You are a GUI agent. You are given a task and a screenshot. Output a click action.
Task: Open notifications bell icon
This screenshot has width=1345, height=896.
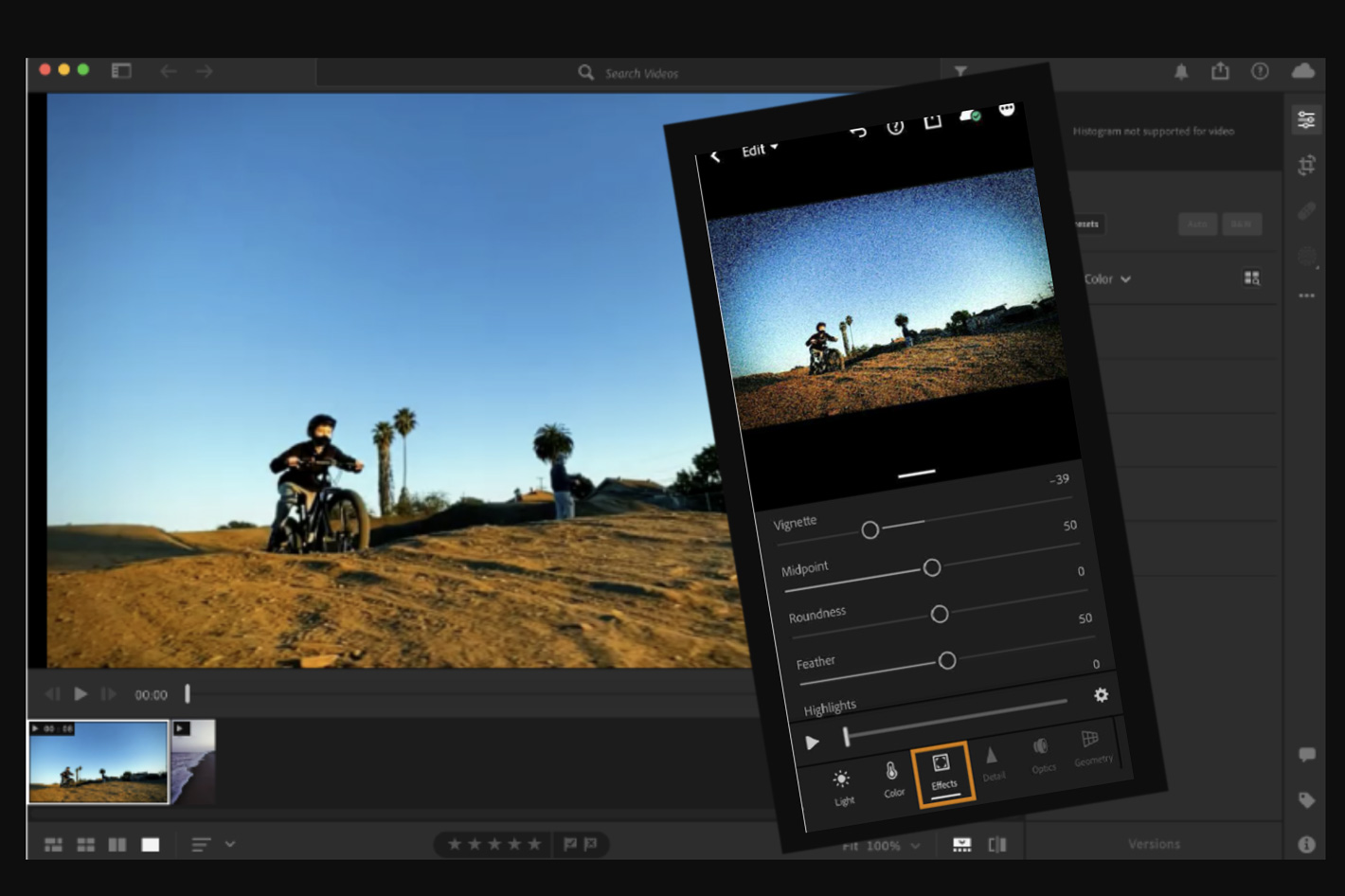pos(1181,72)
